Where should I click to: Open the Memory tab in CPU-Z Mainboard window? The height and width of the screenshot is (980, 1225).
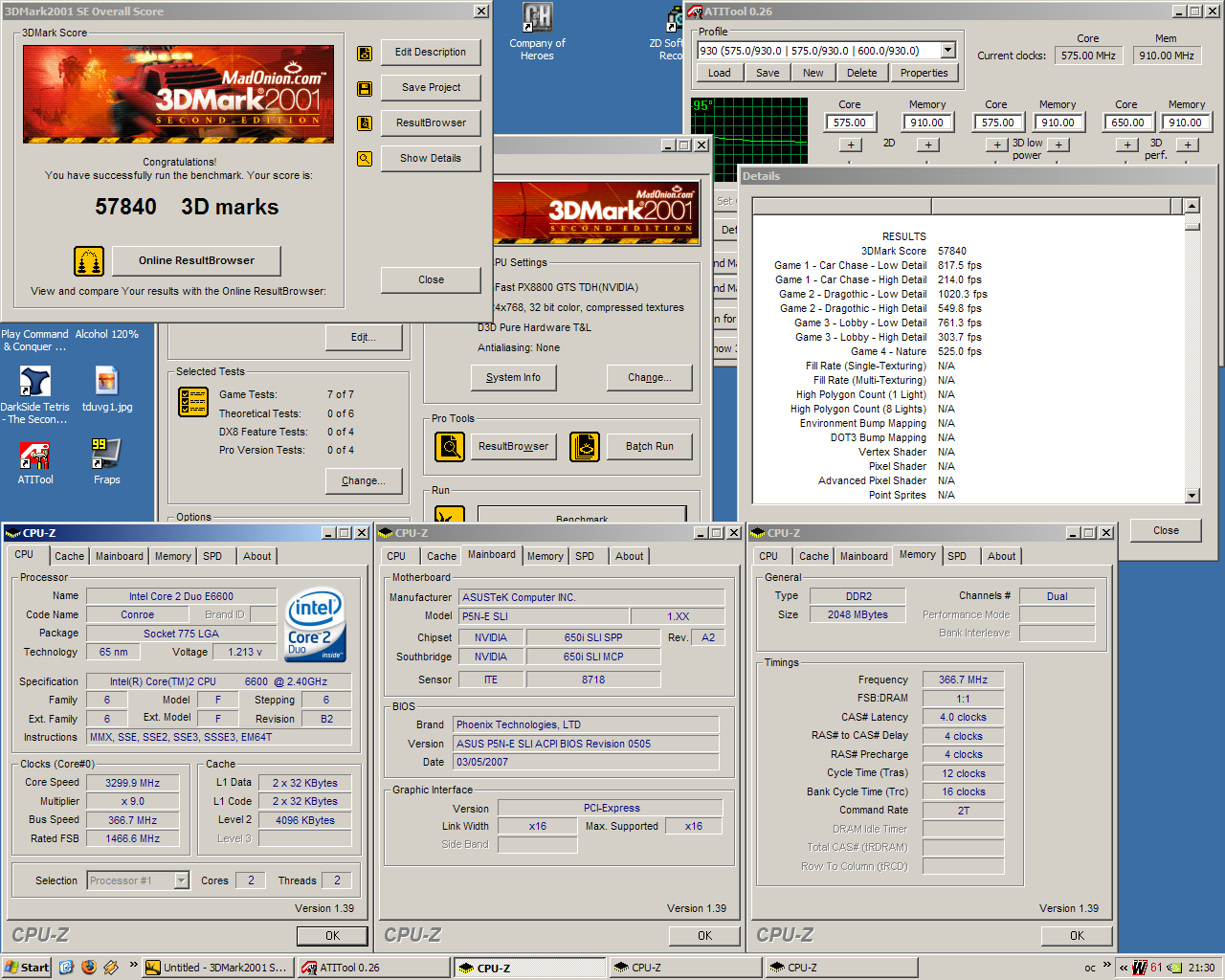[545, 556]
